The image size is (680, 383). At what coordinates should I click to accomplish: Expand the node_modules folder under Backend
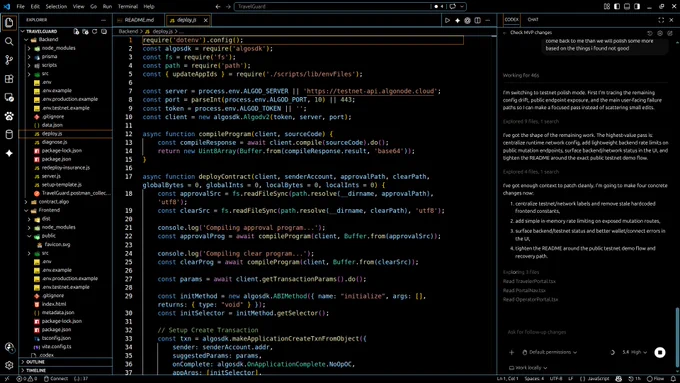point(29,48)
